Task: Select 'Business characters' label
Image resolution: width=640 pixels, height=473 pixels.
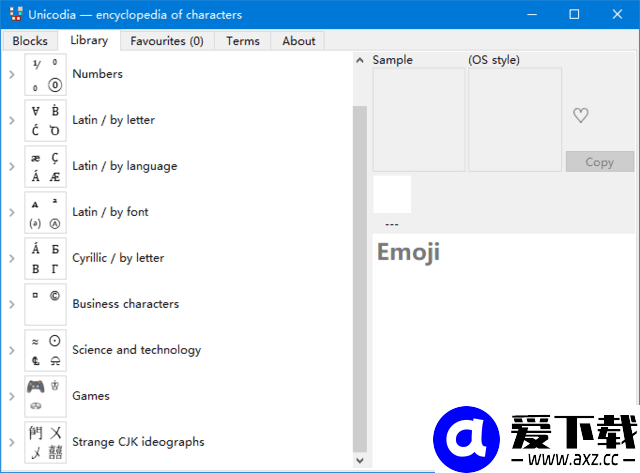Action: (x=126, y=304)
